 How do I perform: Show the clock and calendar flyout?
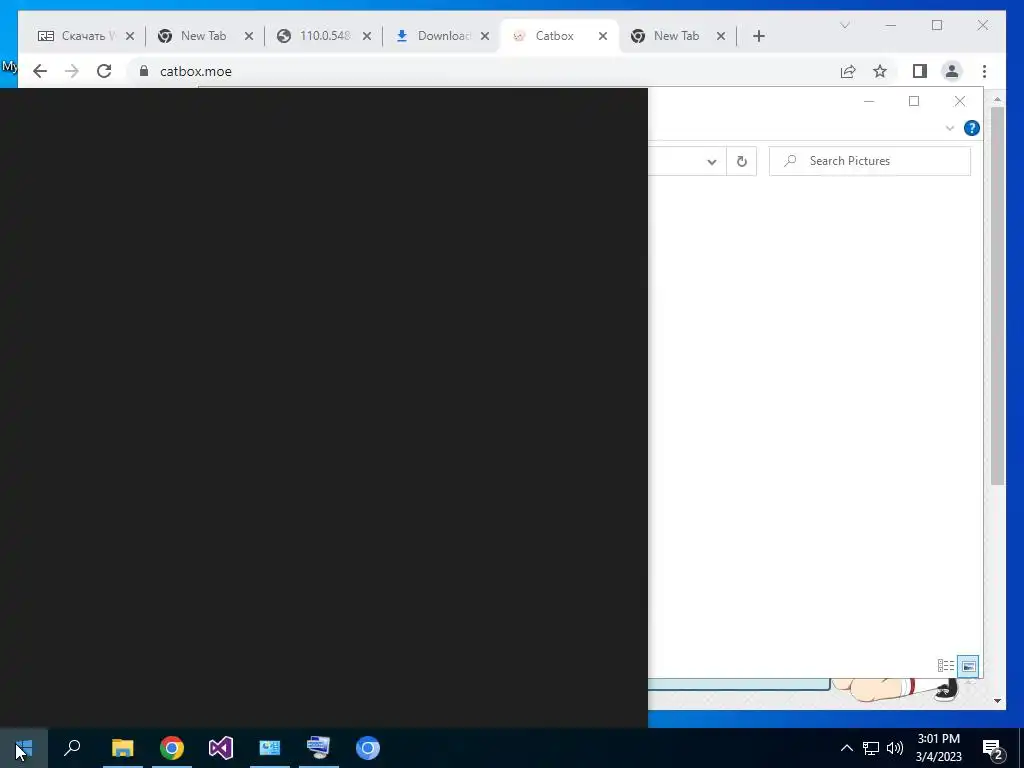938,748
